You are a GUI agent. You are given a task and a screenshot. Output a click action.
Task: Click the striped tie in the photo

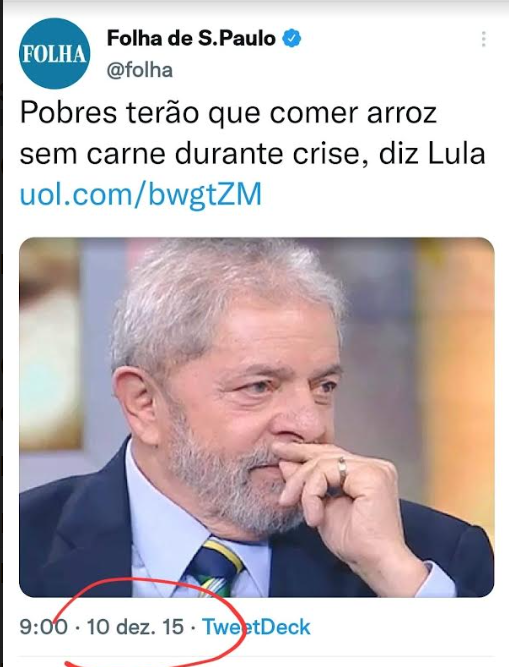click(216, 567)
